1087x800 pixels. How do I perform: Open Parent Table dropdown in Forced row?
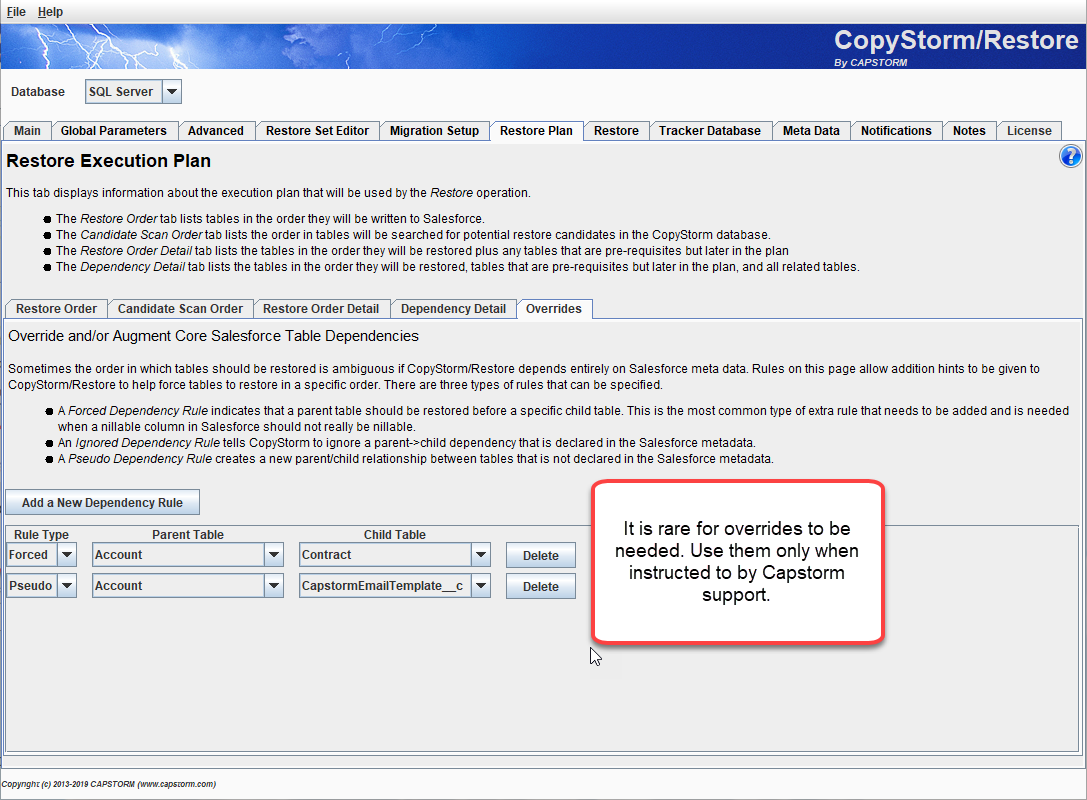pos(274,555)
